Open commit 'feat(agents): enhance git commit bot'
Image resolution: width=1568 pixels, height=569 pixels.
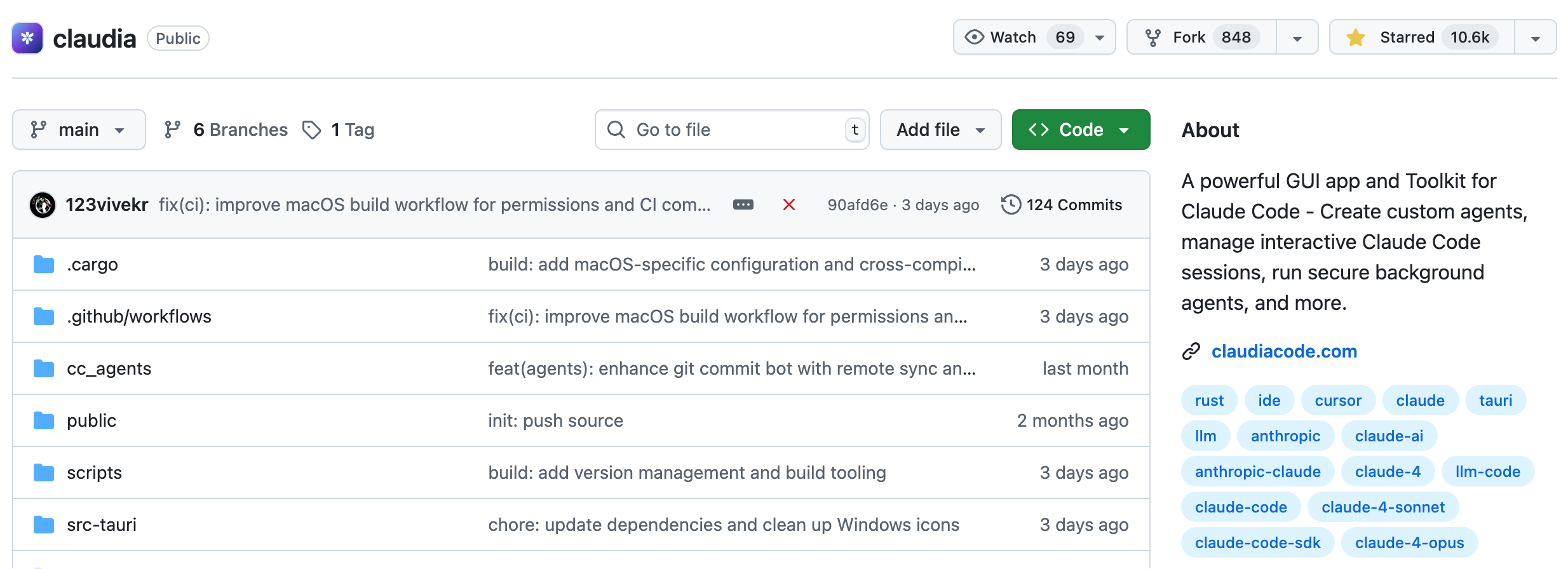pyautogui.click(x=732, y=368)
